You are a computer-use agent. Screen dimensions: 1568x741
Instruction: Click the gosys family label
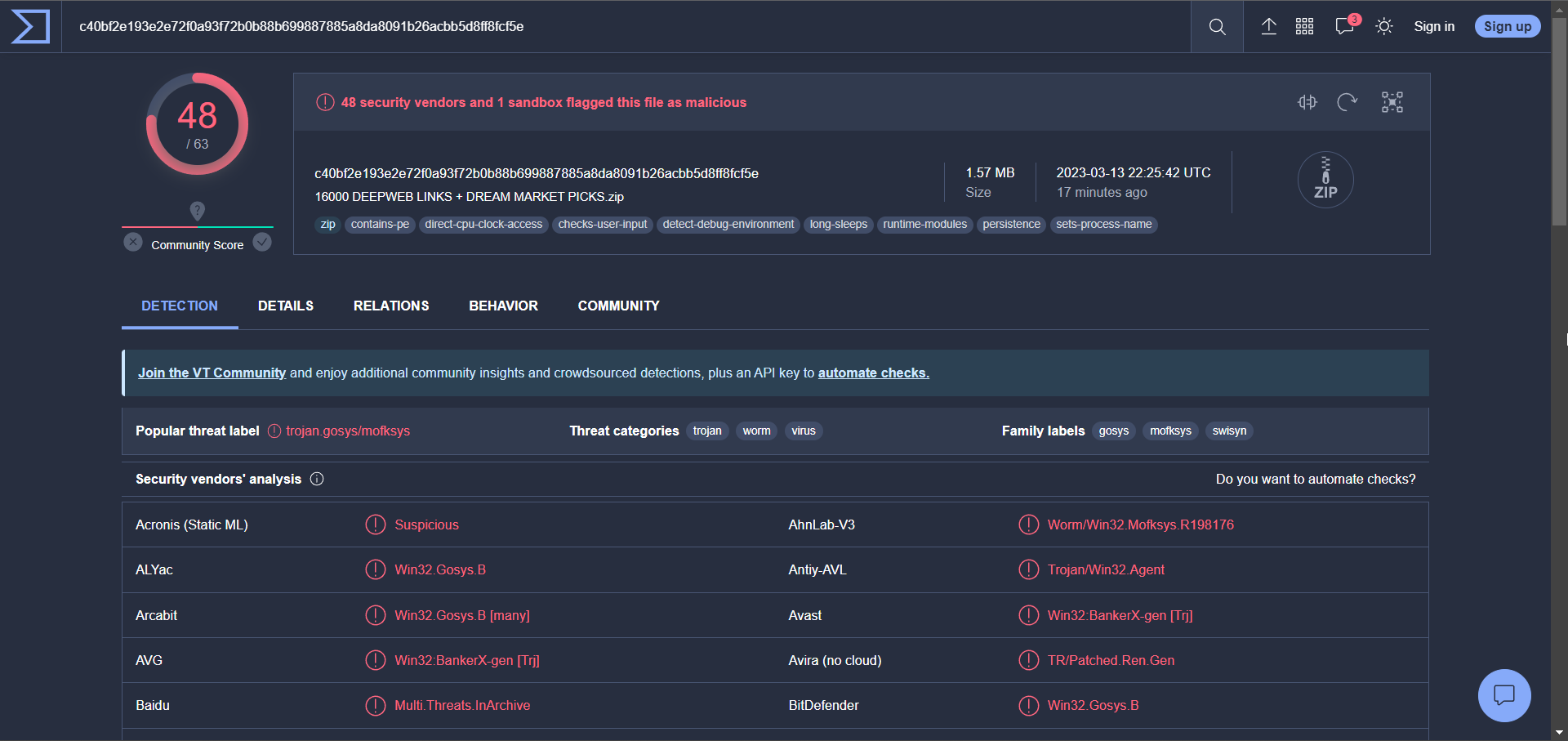pos(1114,431)
